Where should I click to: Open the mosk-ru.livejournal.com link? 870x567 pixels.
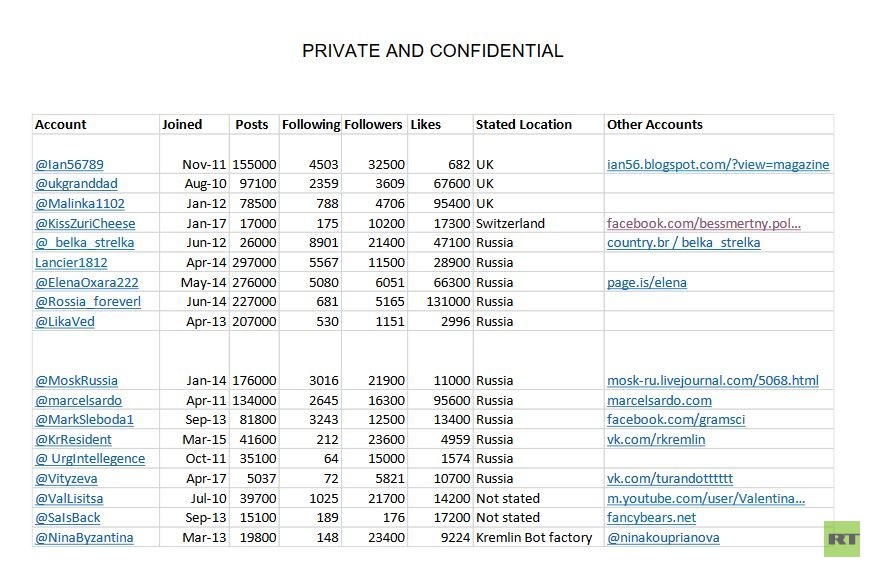click(712, 380)
